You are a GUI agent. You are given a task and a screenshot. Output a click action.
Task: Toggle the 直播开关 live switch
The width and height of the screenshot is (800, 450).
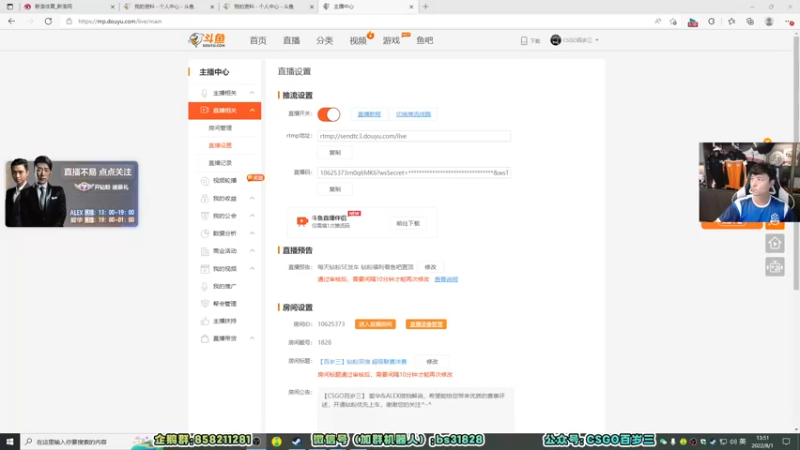[x=329, y=114]
